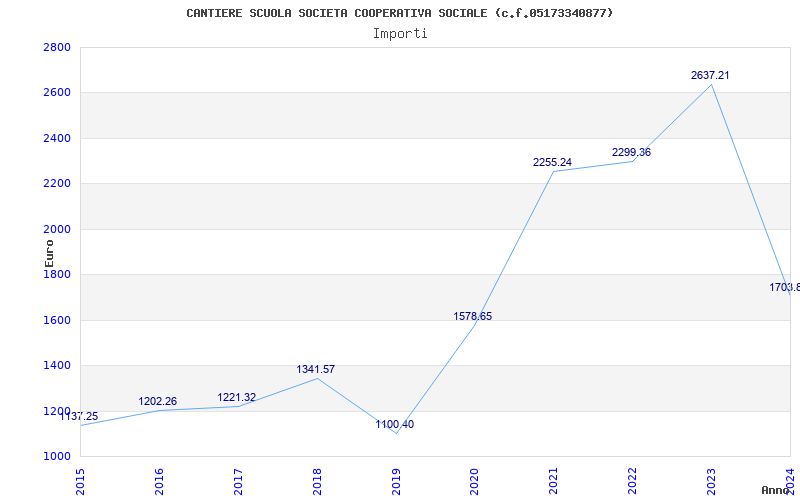Click y-axis tick 1400
Image resolution: width=800 pixels, height=500 pixels.
[57, 366]
